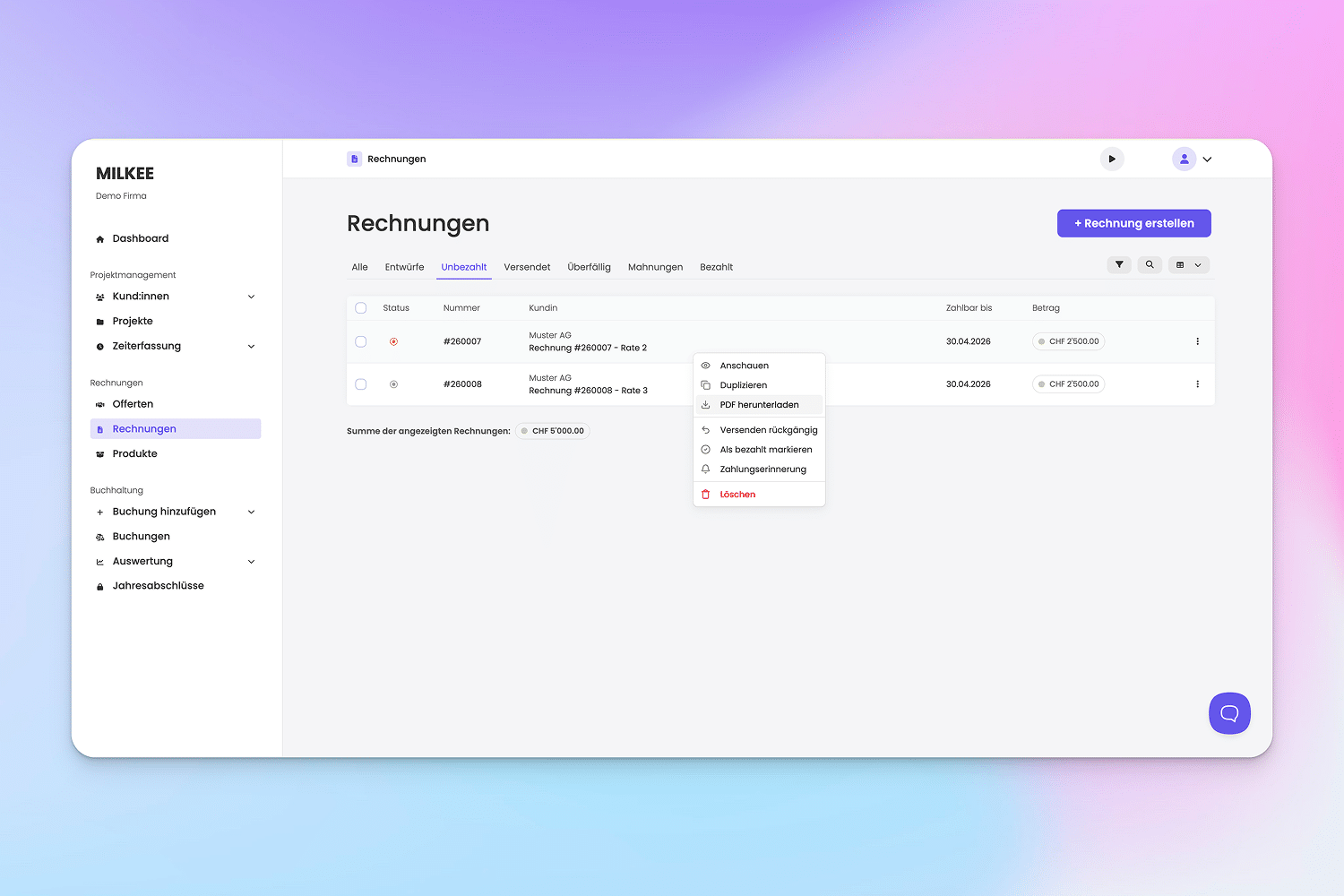Open three-dot menu for invoice #260008
1344x896 pixels.
point(1197,384)
